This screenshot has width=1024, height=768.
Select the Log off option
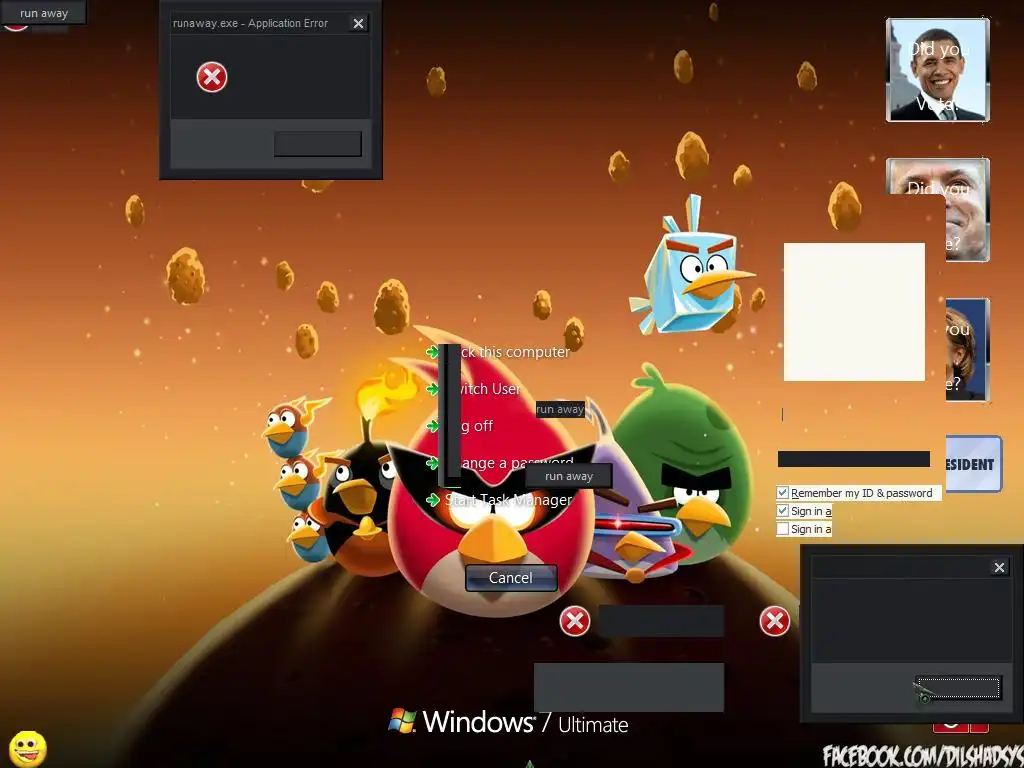(477, 426)
